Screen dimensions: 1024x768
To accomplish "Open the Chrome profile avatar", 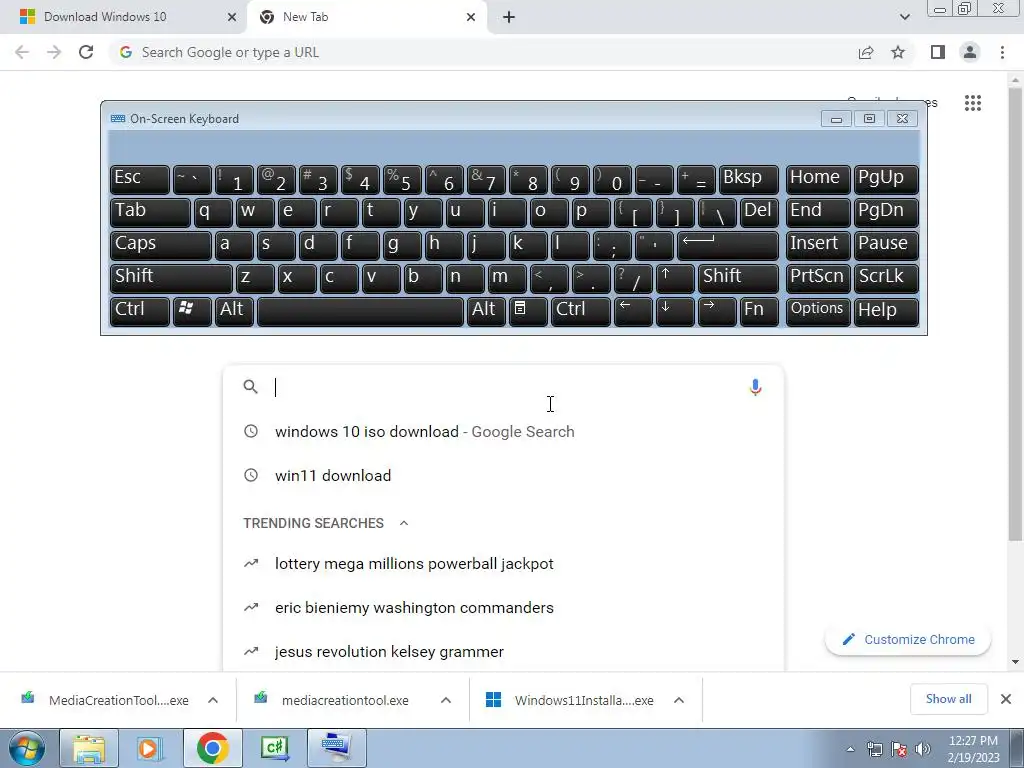I will click(970, 52).
